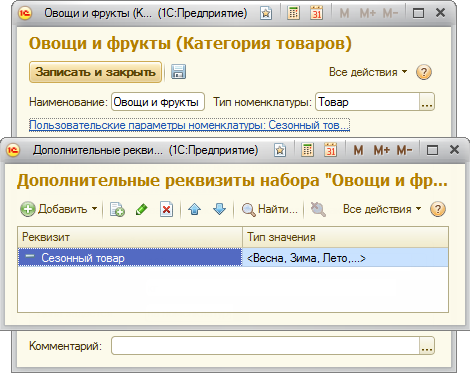Select the Сезонный товар row
This screenshot has height=373, width=470.
(x=233, y=258)
